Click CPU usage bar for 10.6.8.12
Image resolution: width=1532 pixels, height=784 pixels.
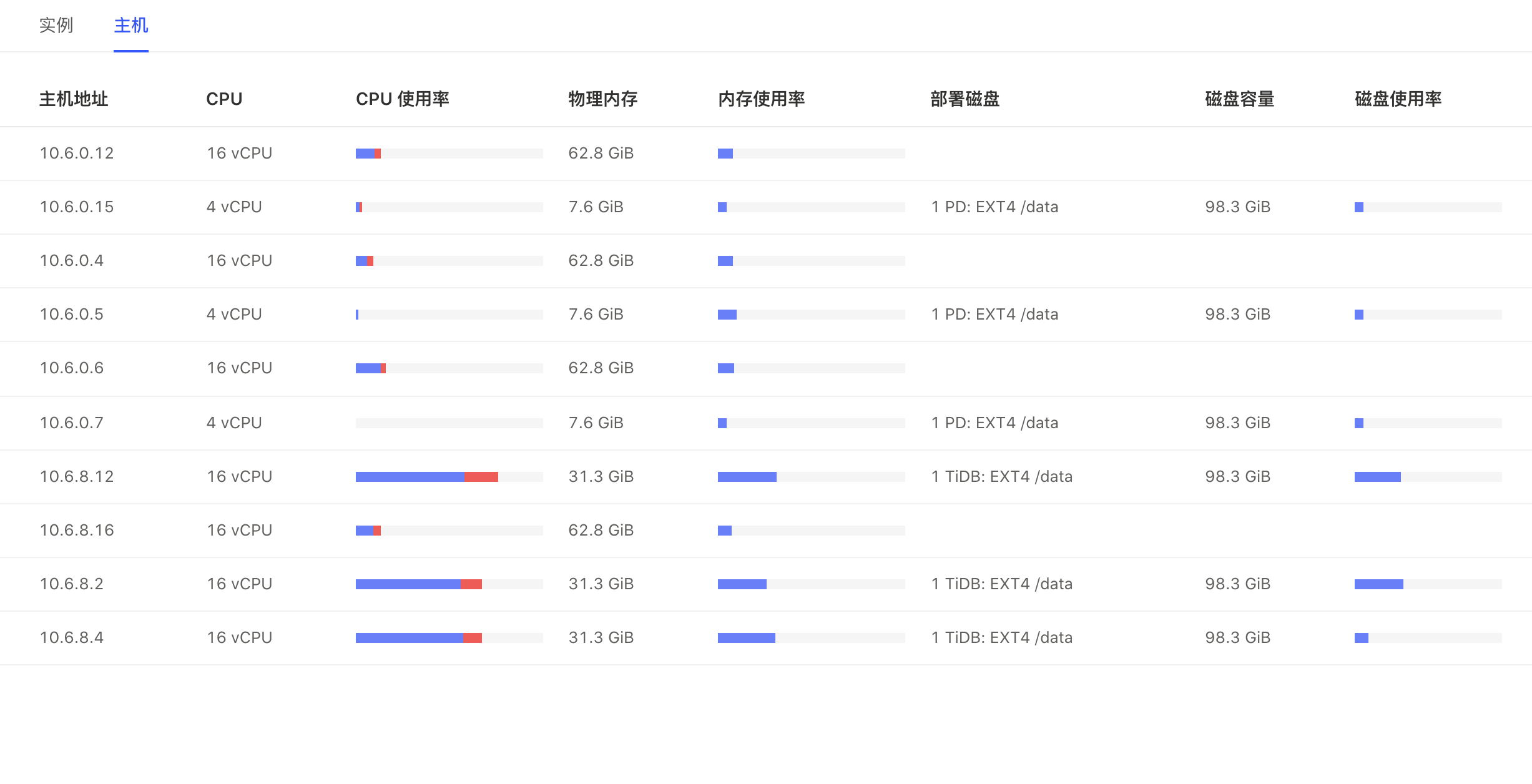pyautogui.click(x=449, y=477)
